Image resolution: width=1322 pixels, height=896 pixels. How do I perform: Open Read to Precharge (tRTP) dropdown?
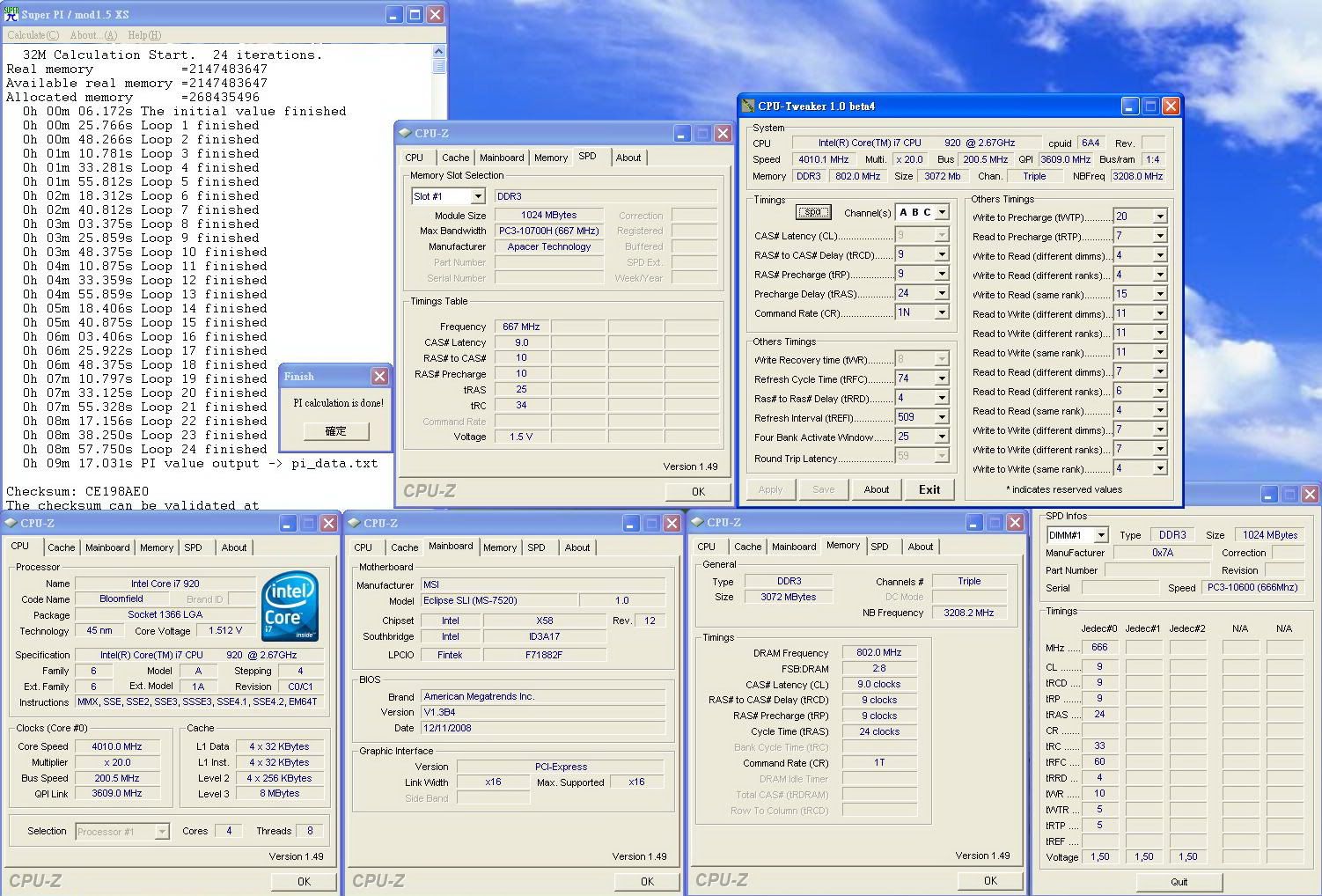point(1160,236)
